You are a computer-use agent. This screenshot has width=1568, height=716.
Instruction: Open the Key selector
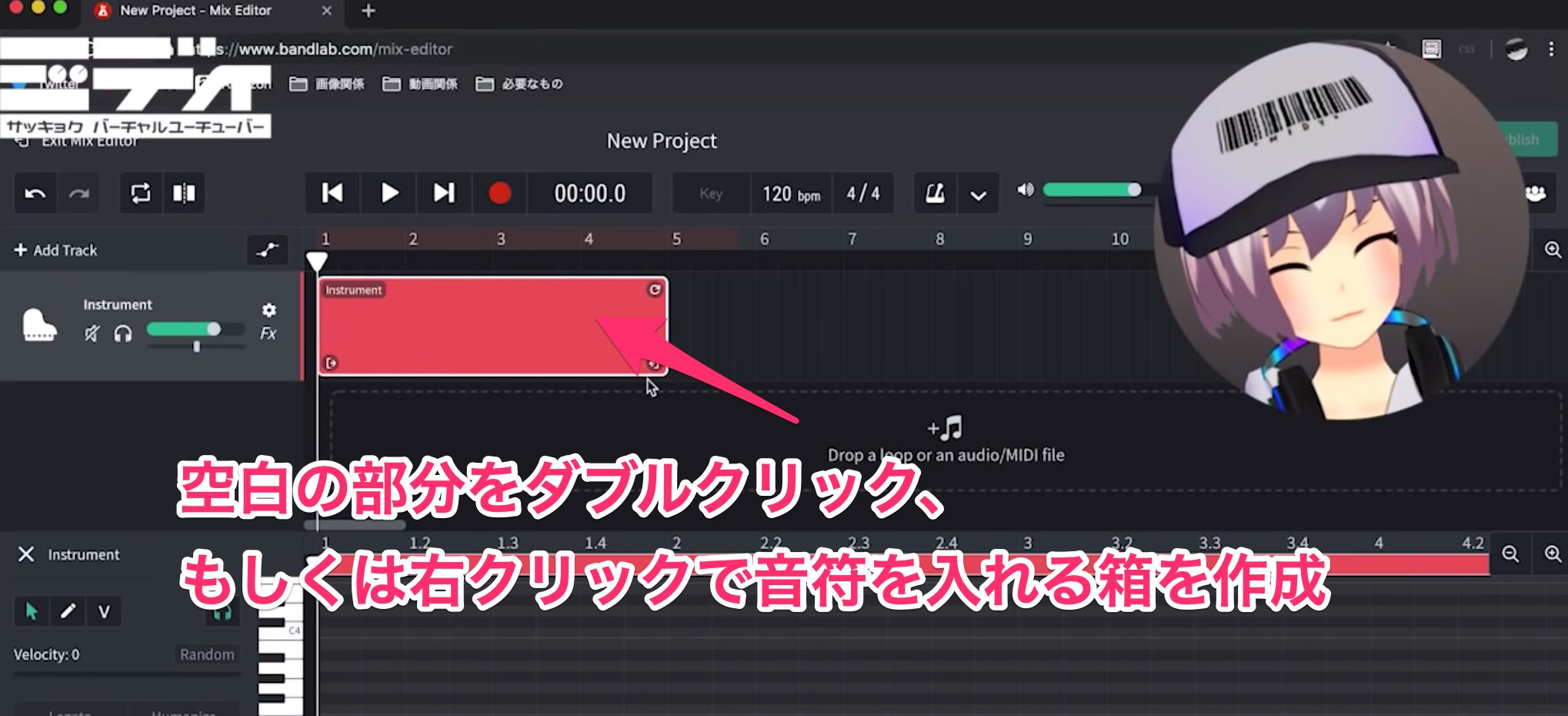click(x=711, y=193)
